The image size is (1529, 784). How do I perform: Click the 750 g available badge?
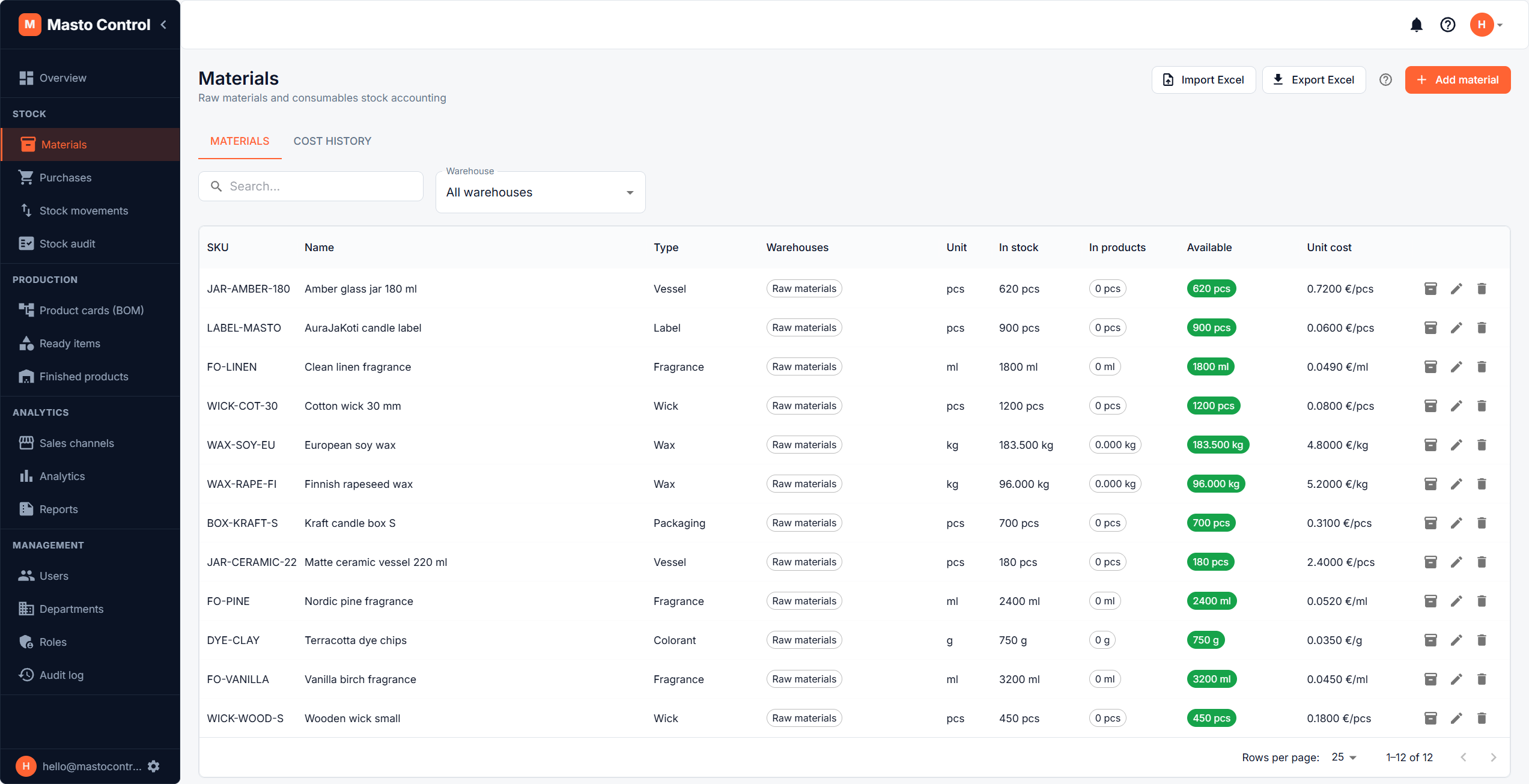(x=1206, y=640)
